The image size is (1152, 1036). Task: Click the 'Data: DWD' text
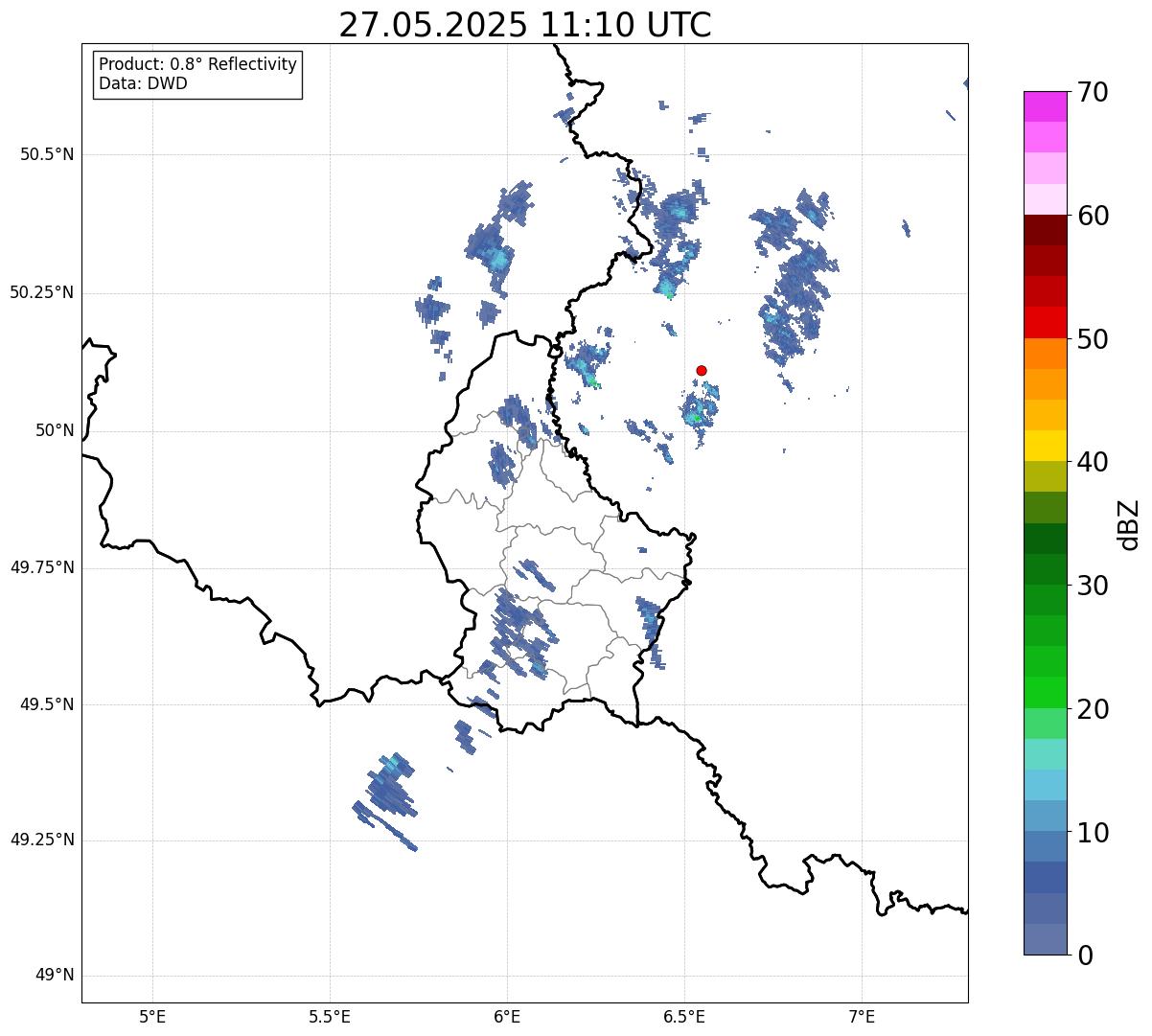pyautogui.click(x=143, y=83)
